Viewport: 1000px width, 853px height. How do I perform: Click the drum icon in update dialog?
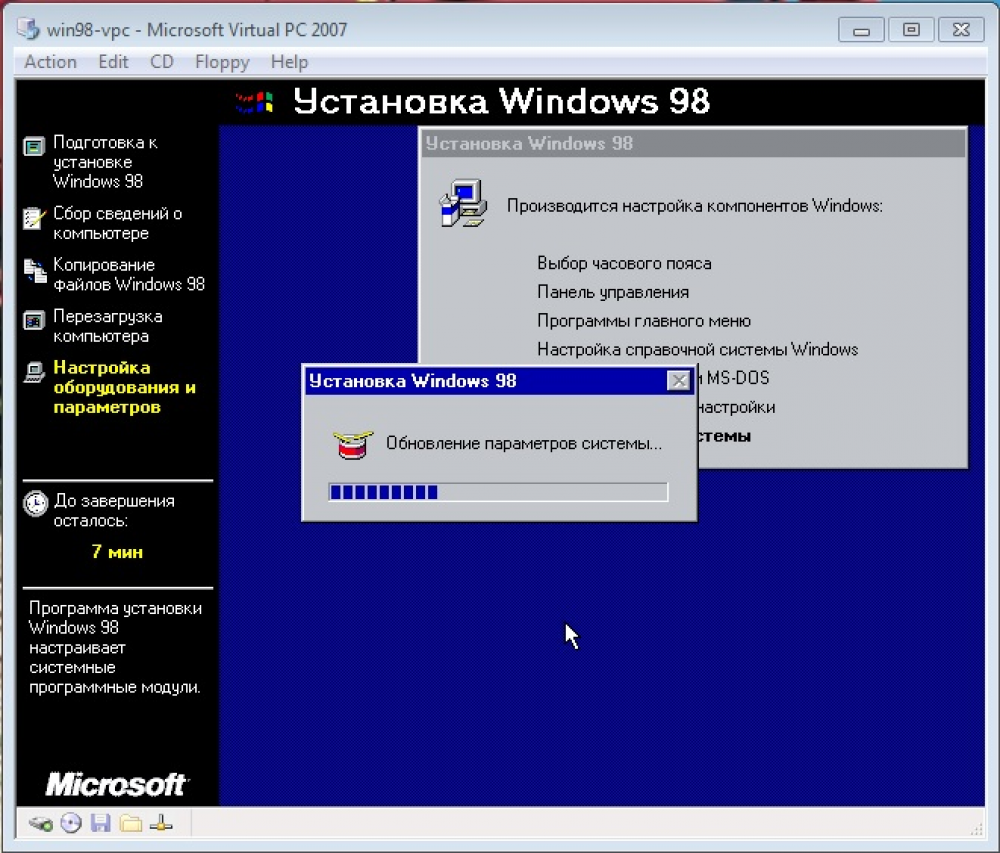click(x=353, y=444)
